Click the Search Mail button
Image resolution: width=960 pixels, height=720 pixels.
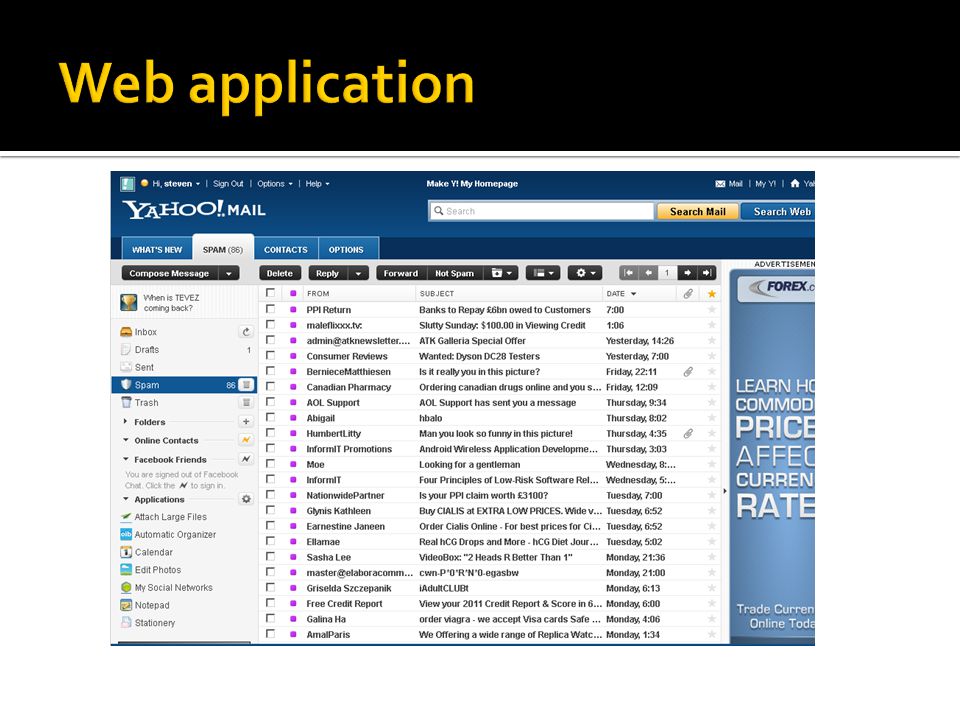click(697, 211)
